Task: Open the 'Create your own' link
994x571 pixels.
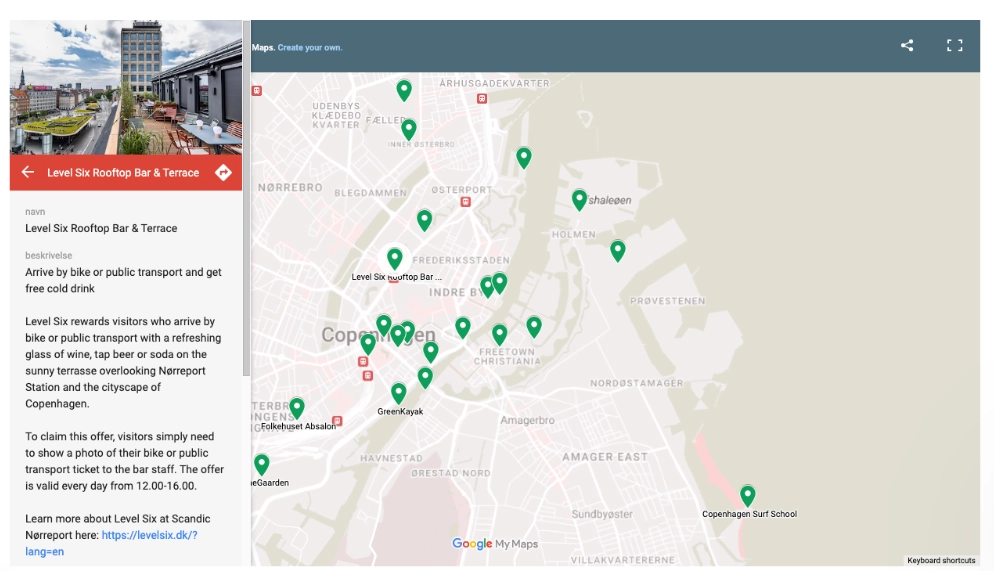Action: pos(310,48)
